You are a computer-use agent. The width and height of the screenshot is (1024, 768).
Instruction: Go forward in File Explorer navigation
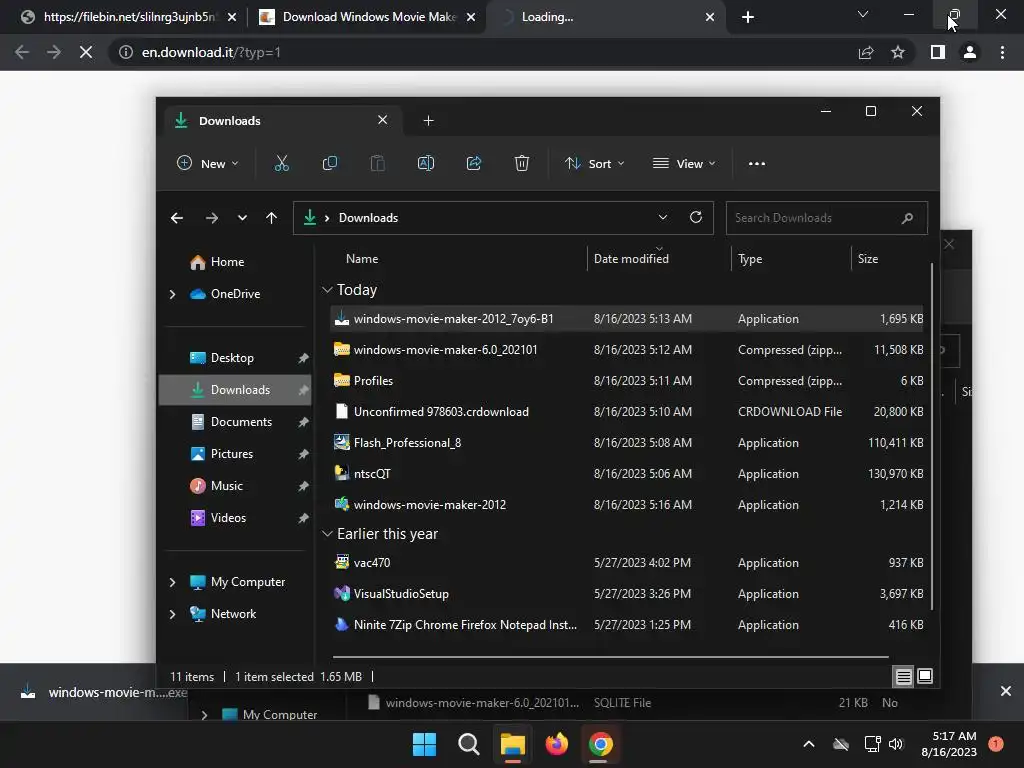coord(212,218)
